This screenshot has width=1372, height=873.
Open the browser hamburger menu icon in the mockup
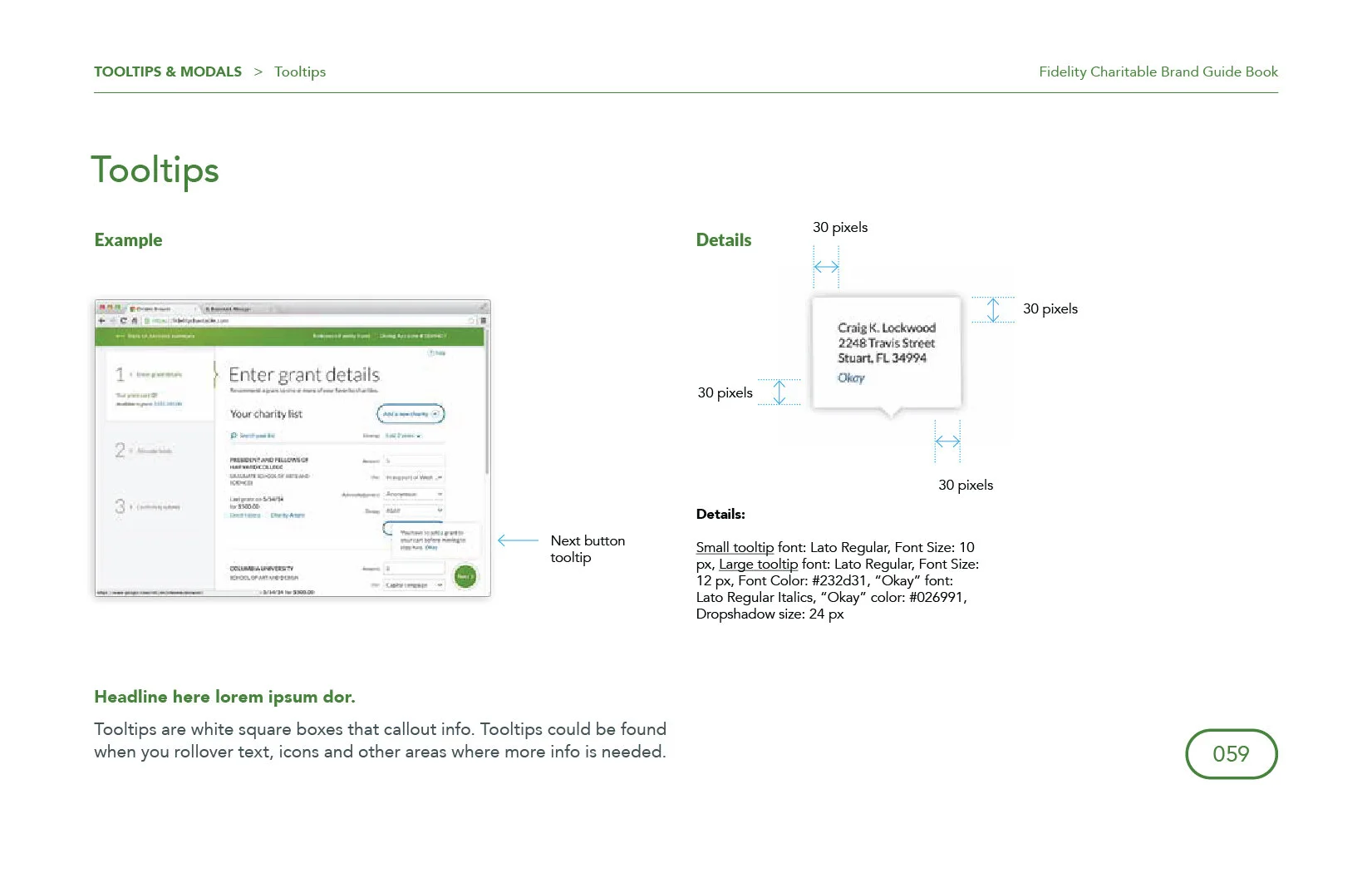(x=483, y=321)
